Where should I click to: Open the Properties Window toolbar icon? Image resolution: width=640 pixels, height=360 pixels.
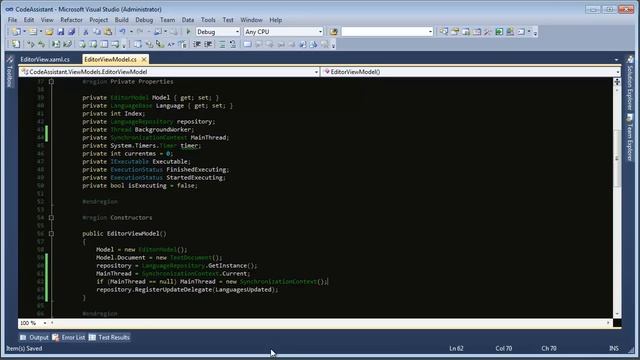pos(455,31)
